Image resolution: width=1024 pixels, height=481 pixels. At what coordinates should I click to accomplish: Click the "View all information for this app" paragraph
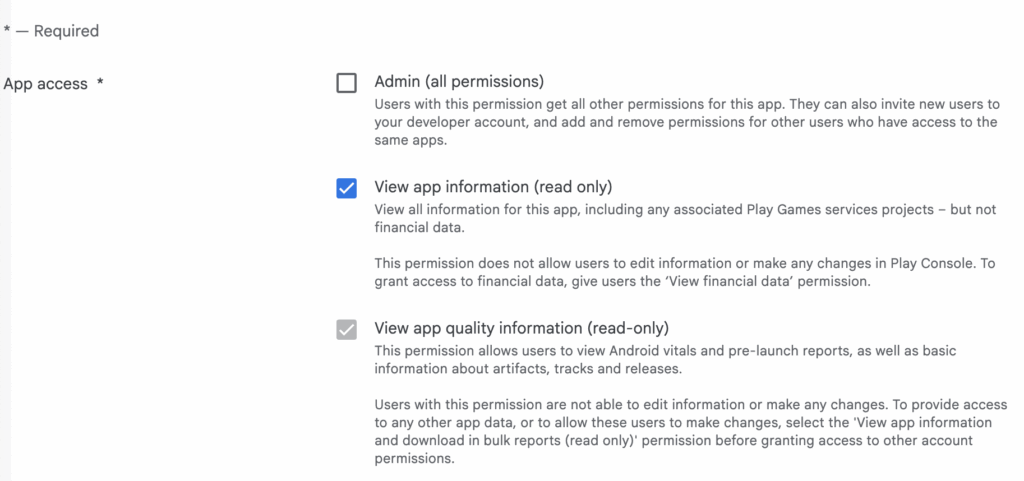pos(684,218)
